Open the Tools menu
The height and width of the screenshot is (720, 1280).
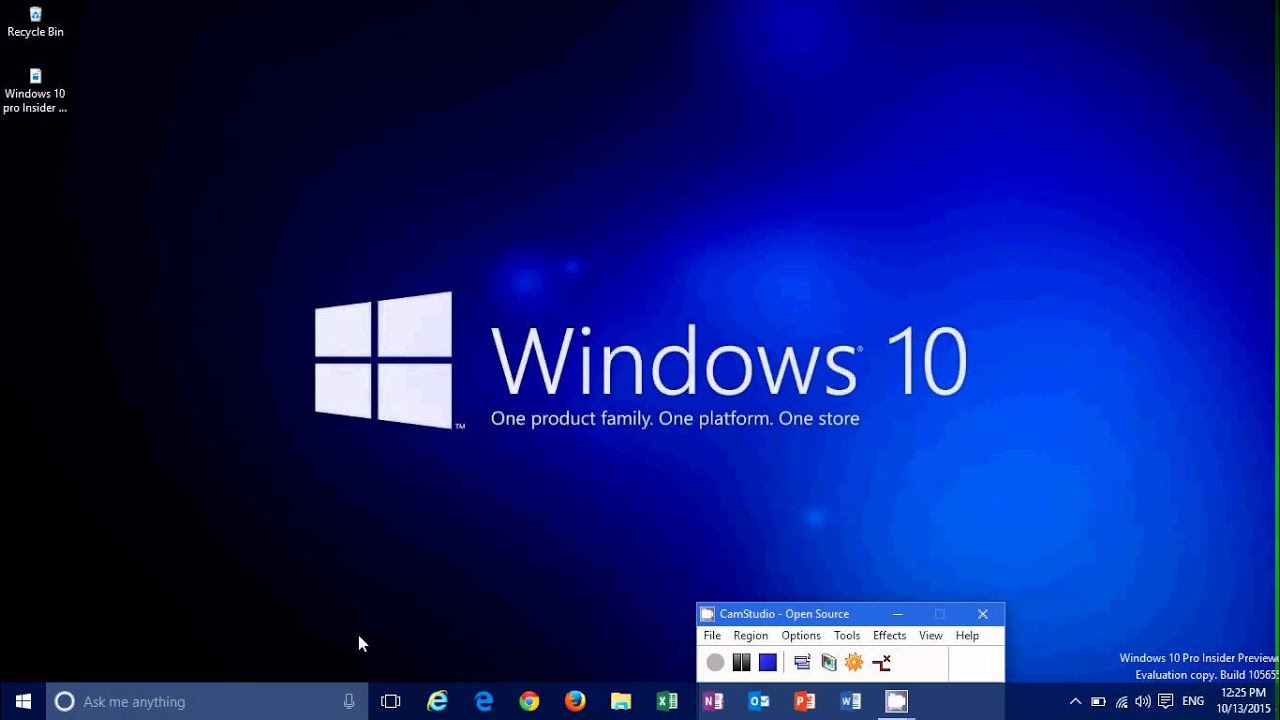click(x=847, y=636)
